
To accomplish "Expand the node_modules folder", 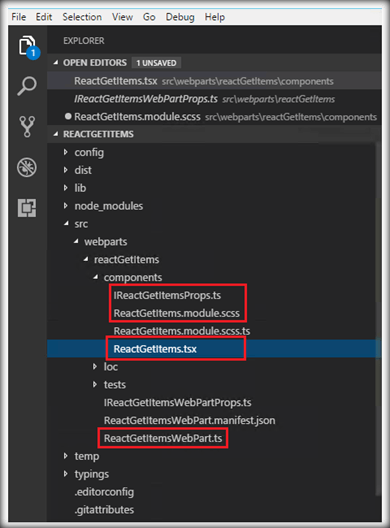I will 66,206.
